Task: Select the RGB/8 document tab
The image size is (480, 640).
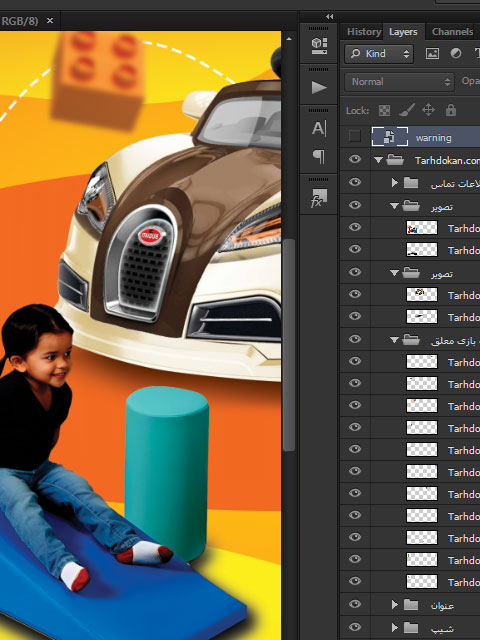Action: pos(20,20)
